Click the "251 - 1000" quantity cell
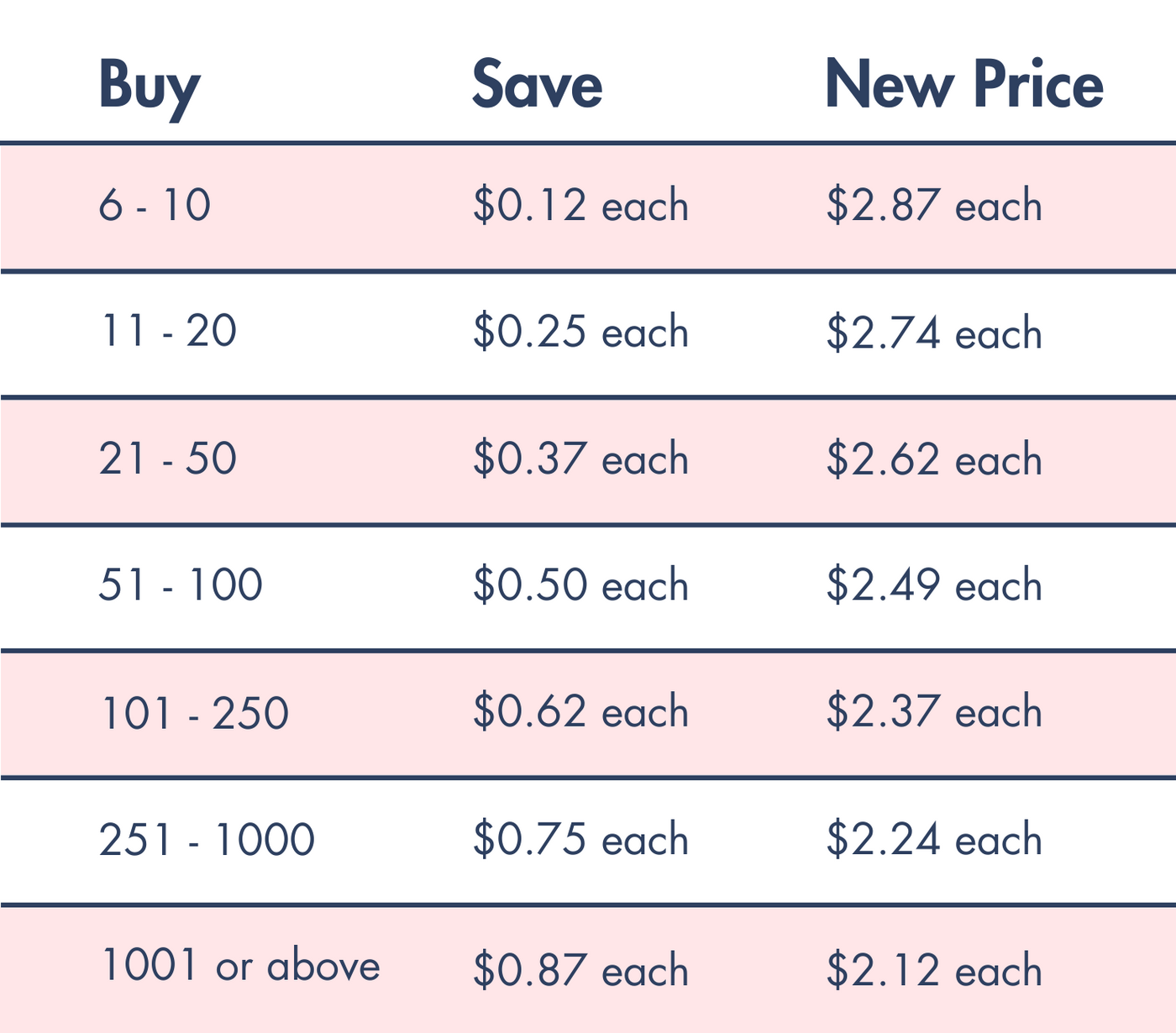This screenshot has height=1033, width=1176. pos(207,840)
